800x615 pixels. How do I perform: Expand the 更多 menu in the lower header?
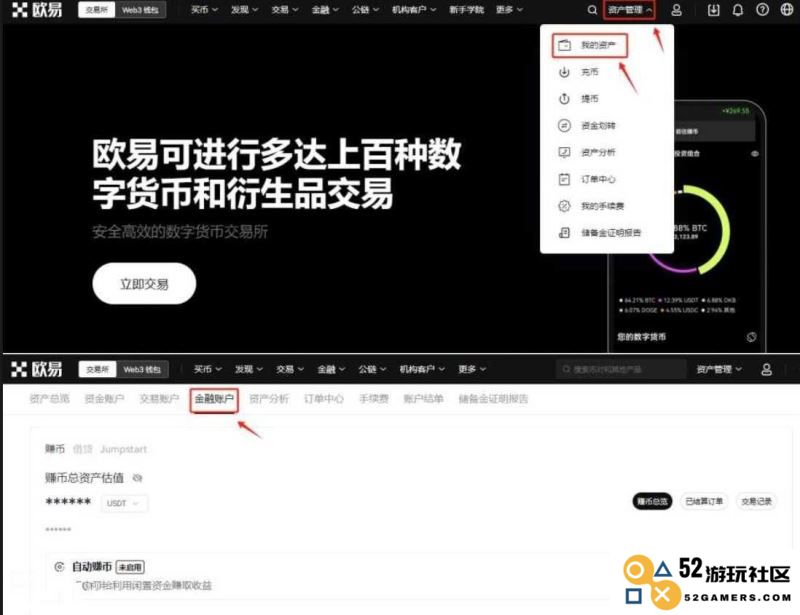(472, 369)
